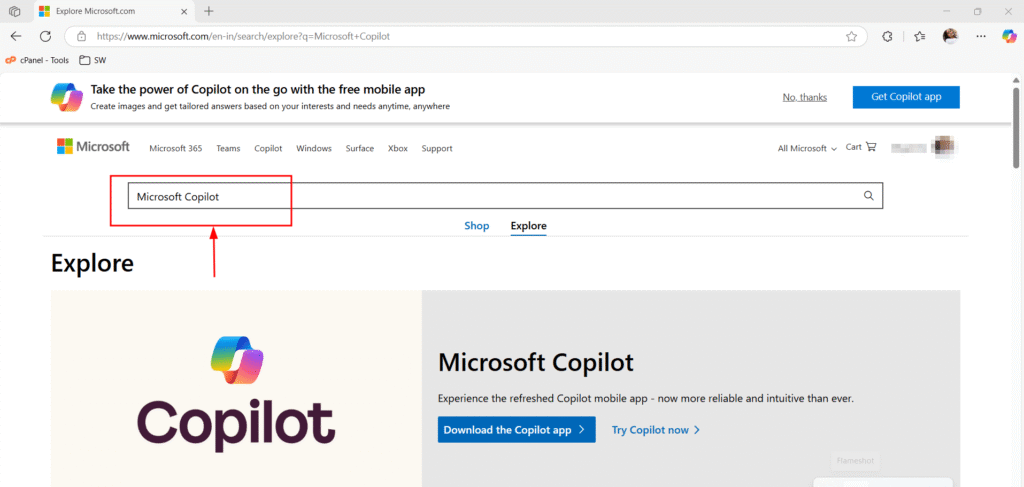The image size is (1024, 487).
Task: Submit search with magnifier icon
Action: [869, 196]
